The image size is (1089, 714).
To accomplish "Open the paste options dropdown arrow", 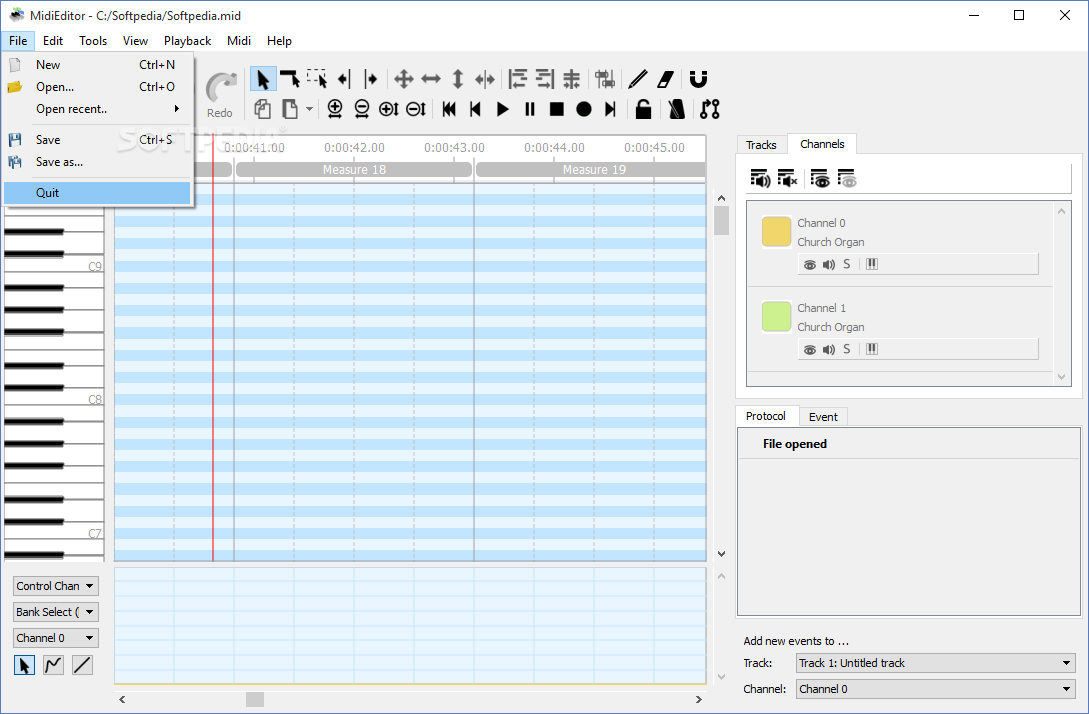I will click(x=309, y=109).
